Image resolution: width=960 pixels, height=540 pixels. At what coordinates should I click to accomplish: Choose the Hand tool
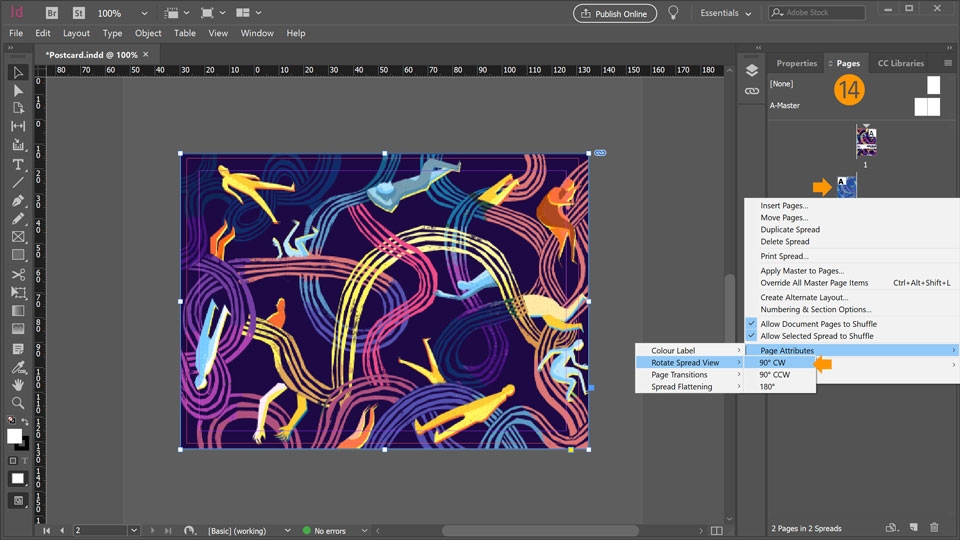click(18, 385)
